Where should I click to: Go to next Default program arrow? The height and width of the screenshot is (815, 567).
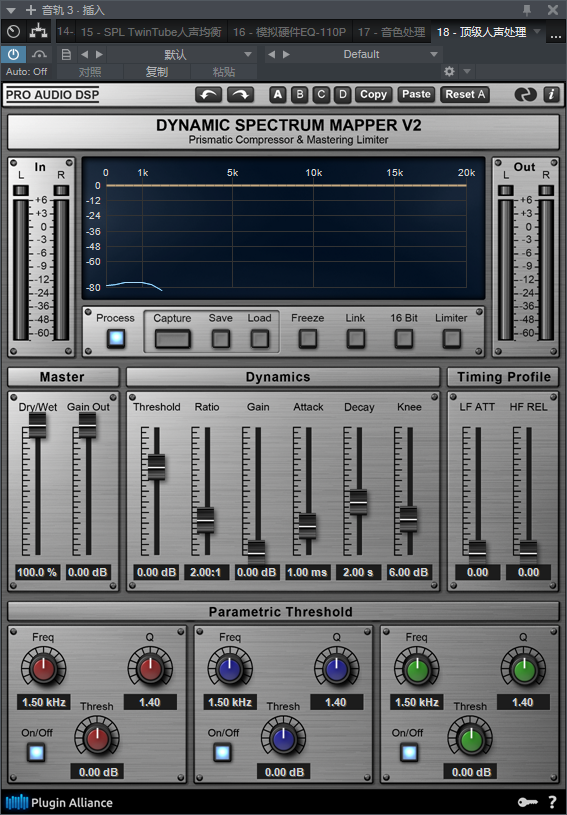pos(286,54)
